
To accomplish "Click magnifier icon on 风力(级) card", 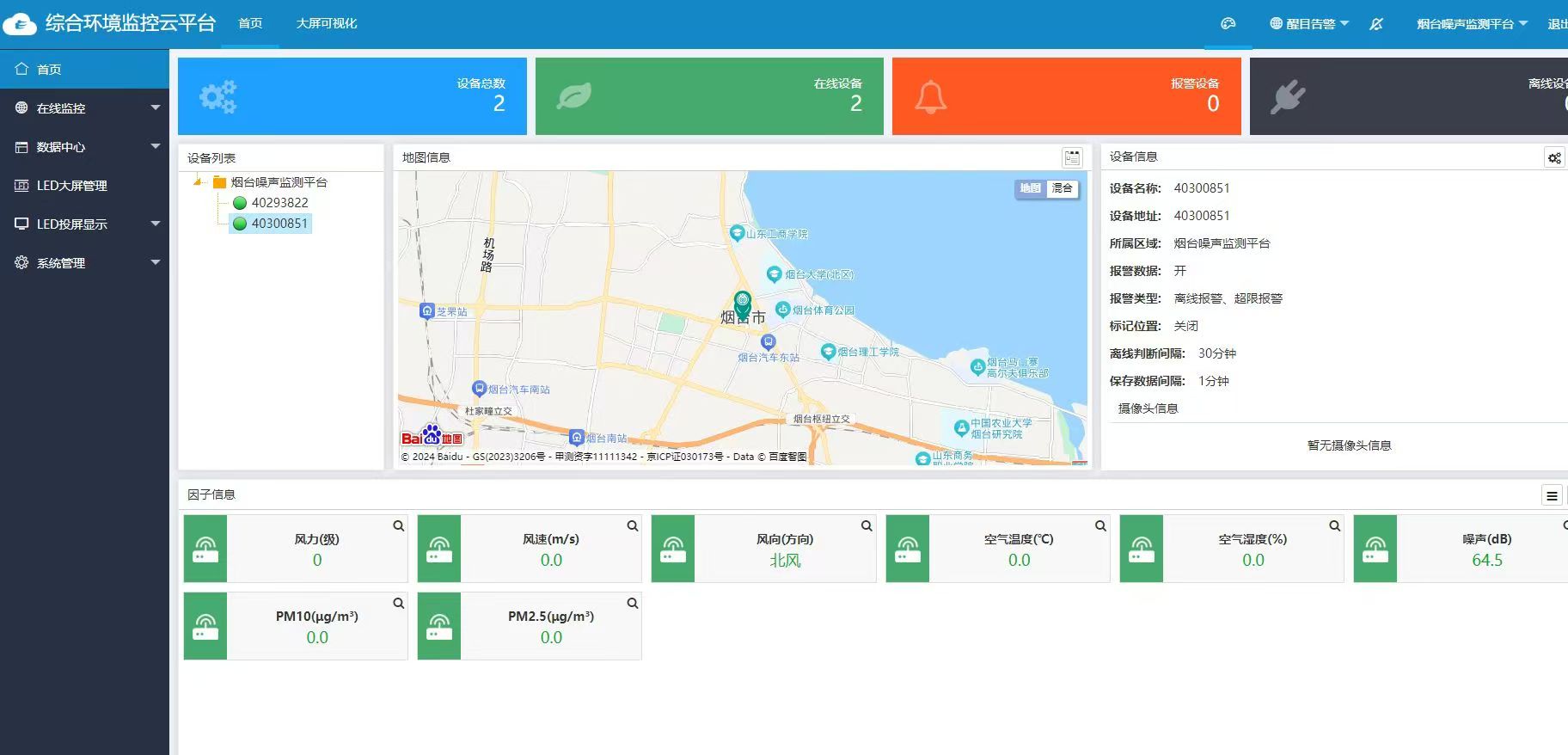I will [399, 525].
